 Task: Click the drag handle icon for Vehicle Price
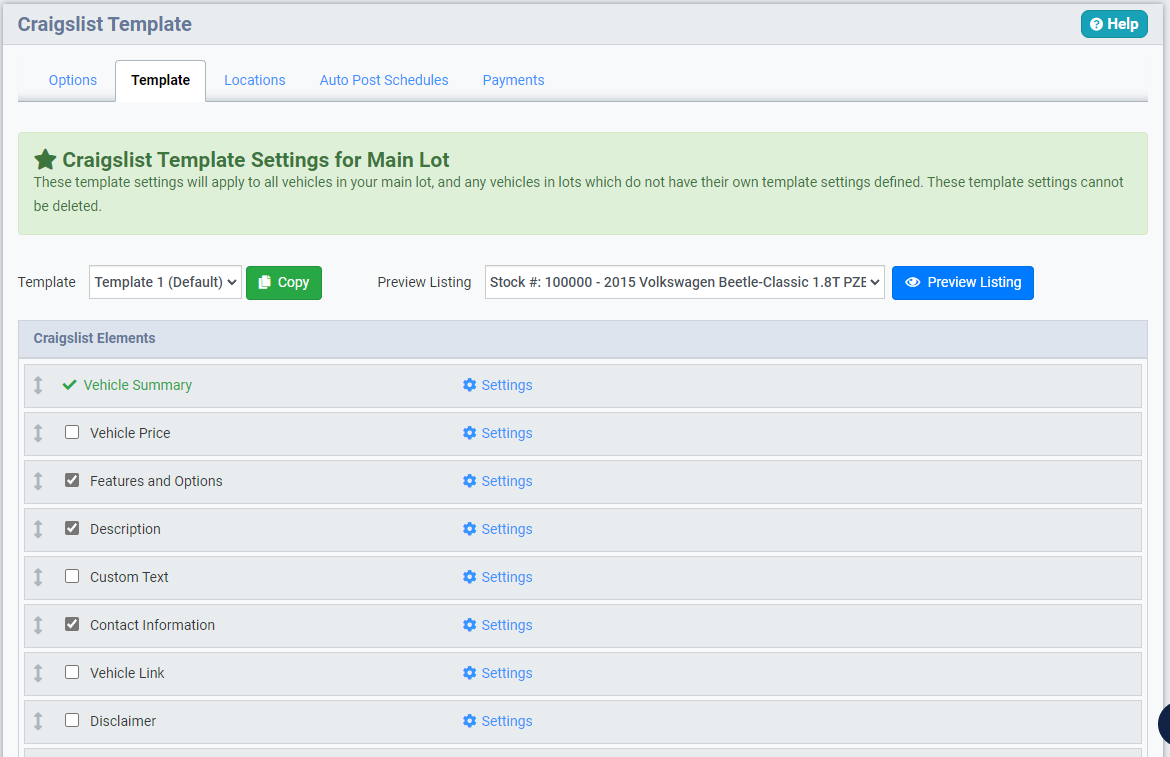(x=38, y=432)
